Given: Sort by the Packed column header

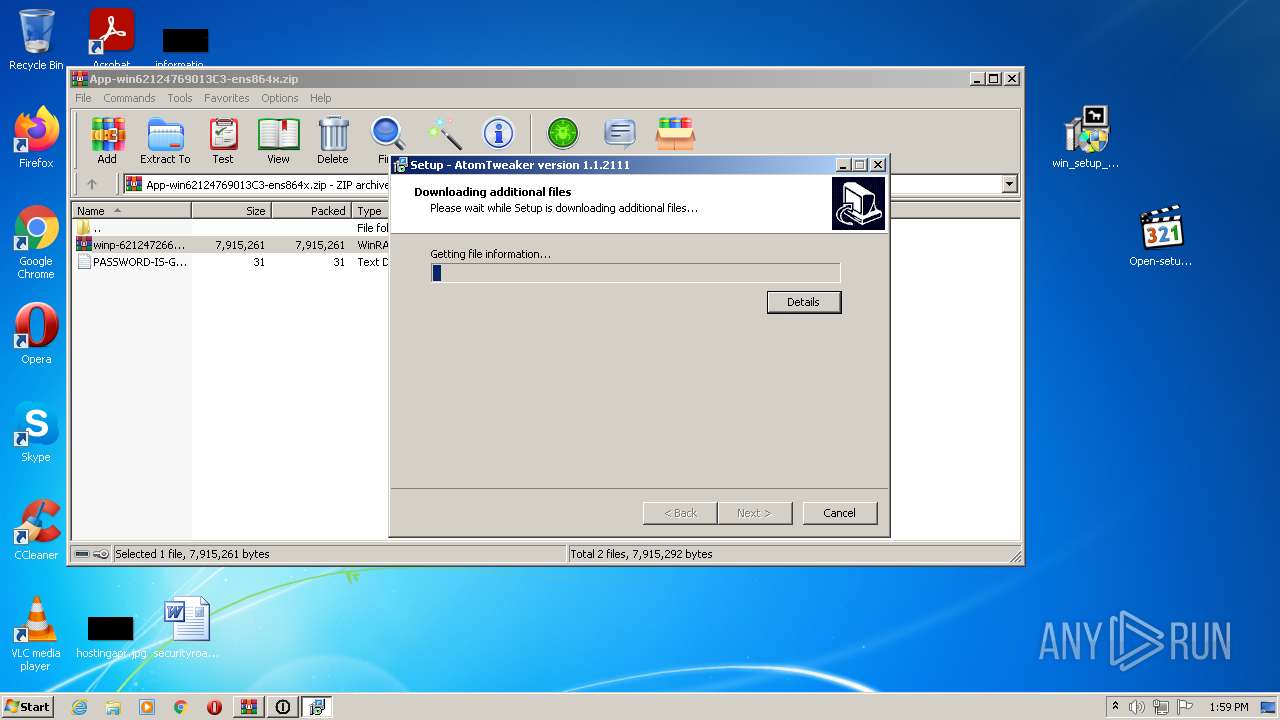Looking at the screenshot, I should pyautogui.click(x=312, y=211).
